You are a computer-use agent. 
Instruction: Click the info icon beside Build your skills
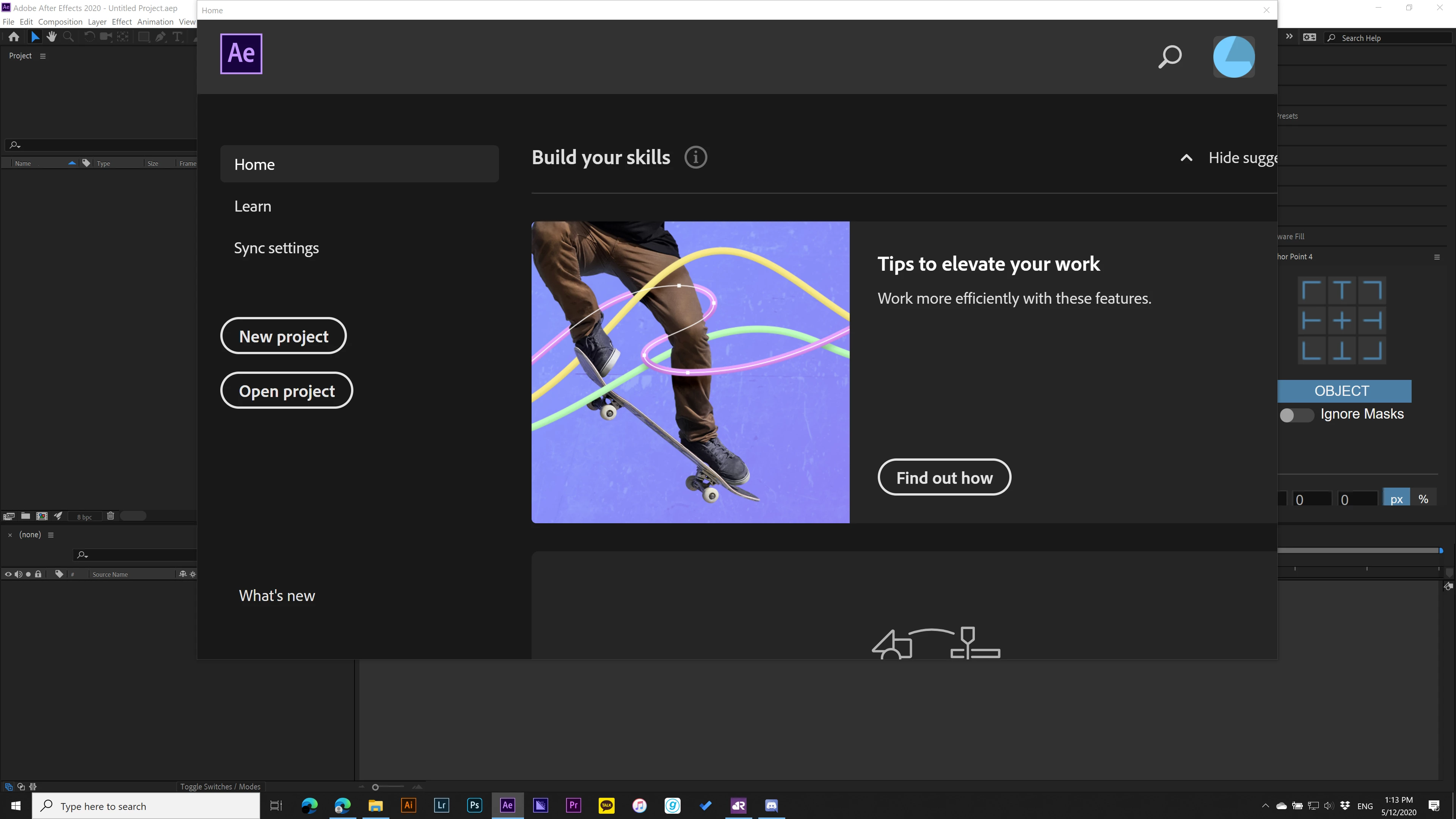click(x=696, y=157)
